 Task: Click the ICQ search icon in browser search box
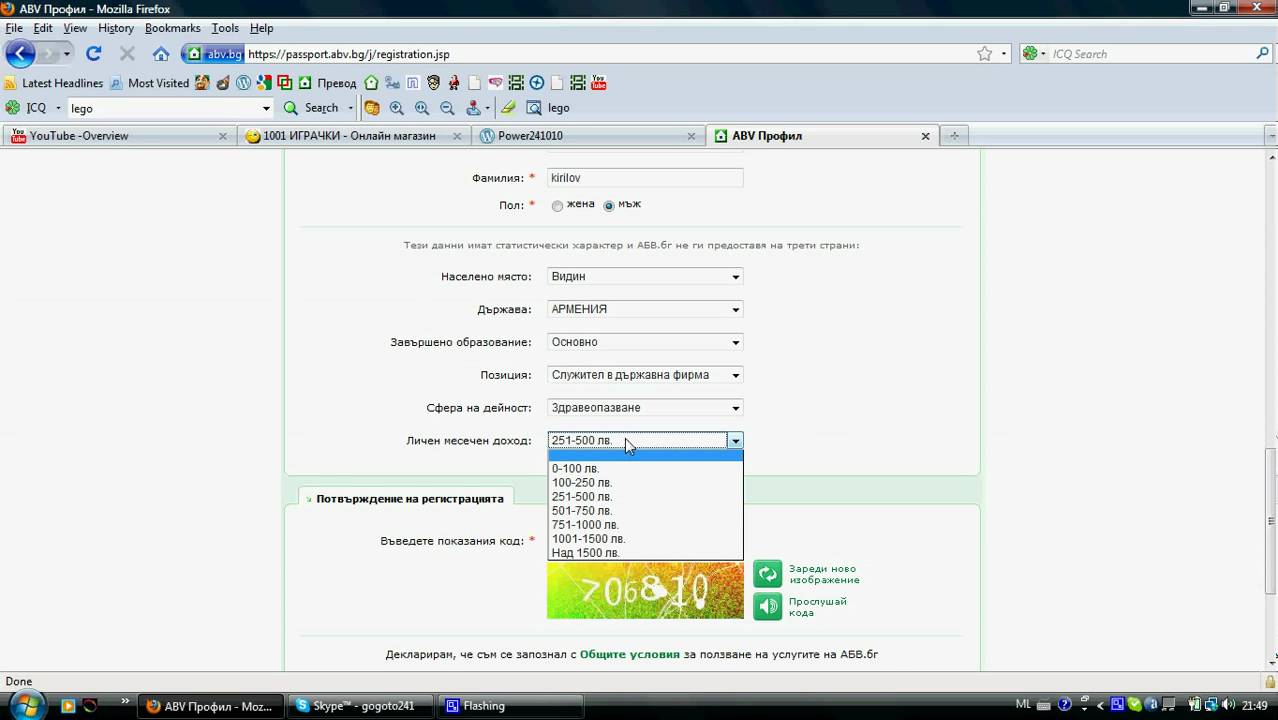coord(1030,54)
